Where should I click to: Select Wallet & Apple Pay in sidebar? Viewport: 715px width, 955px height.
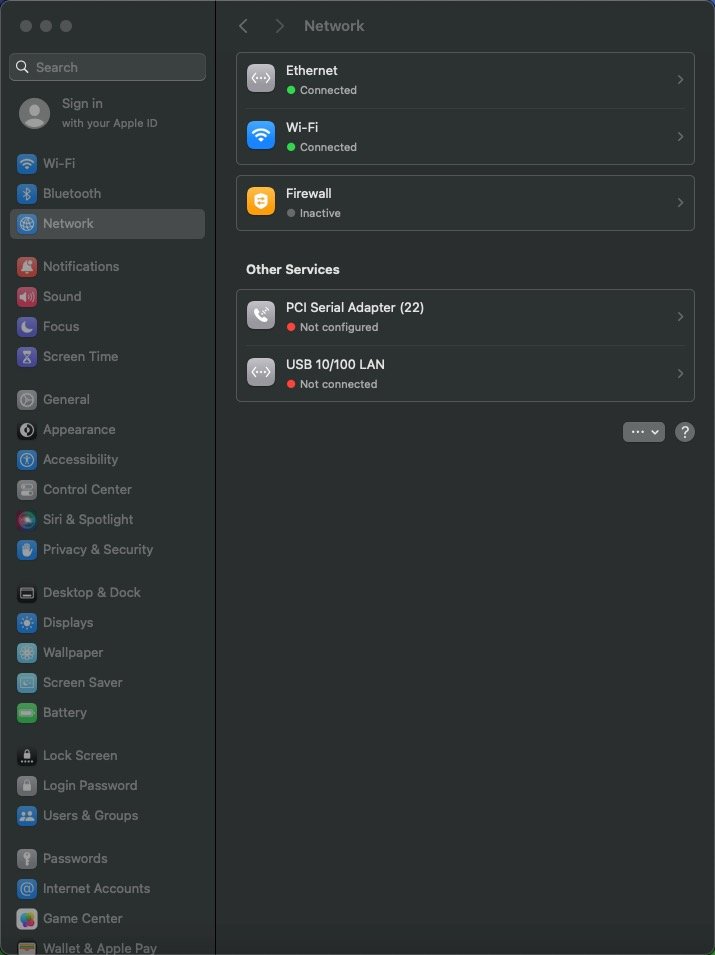pyautogui.click(x=100, y=948)
